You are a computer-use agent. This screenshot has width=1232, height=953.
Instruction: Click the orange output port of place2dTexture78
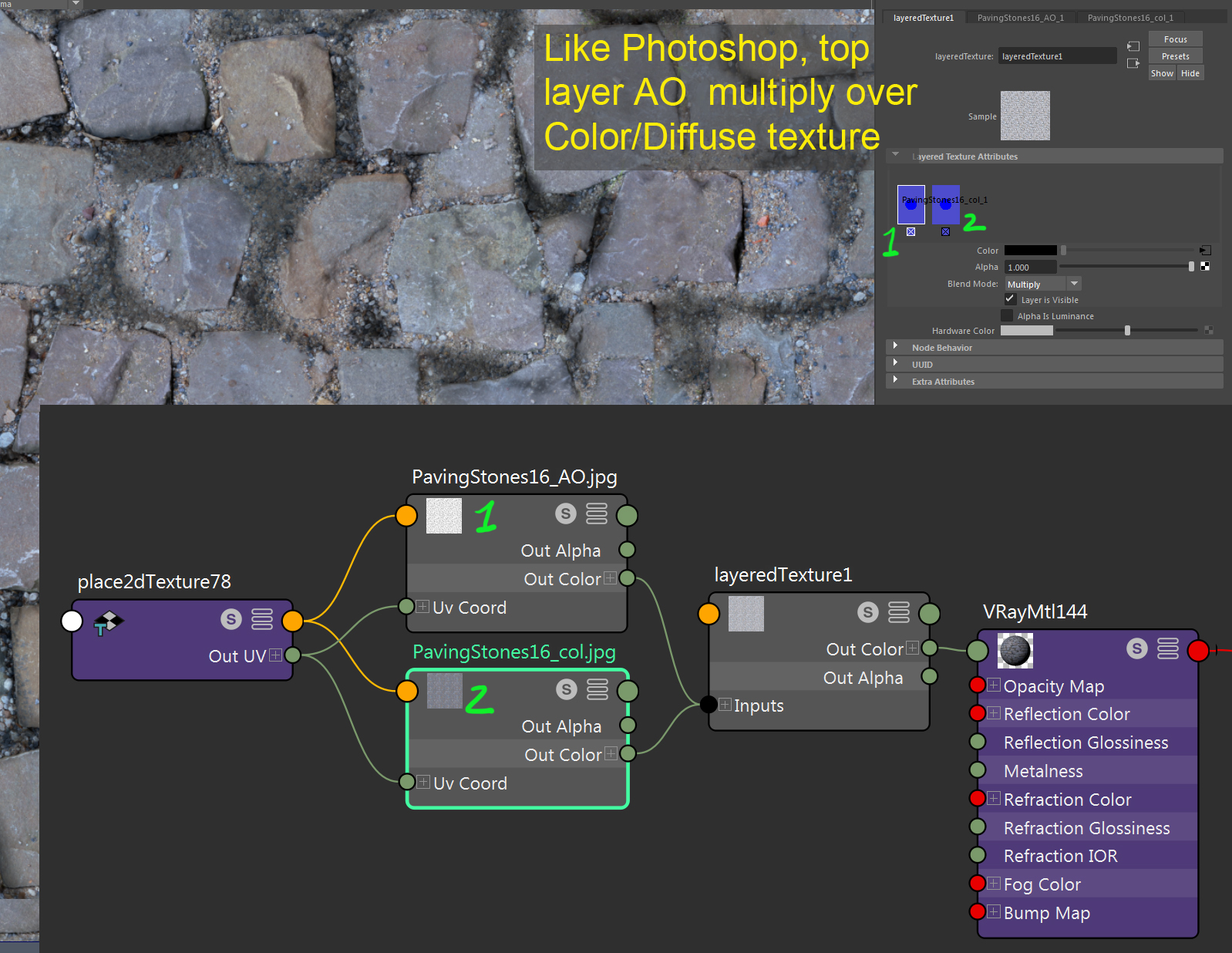point(293,621)
